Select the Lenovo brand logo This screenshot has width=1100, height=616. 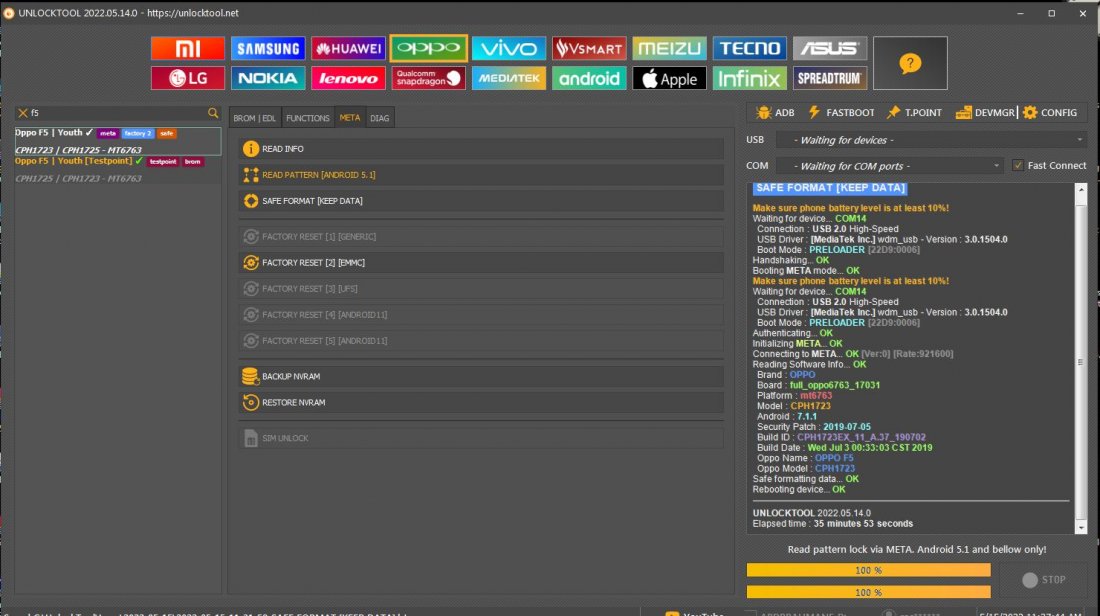click(x=348, y=78)
